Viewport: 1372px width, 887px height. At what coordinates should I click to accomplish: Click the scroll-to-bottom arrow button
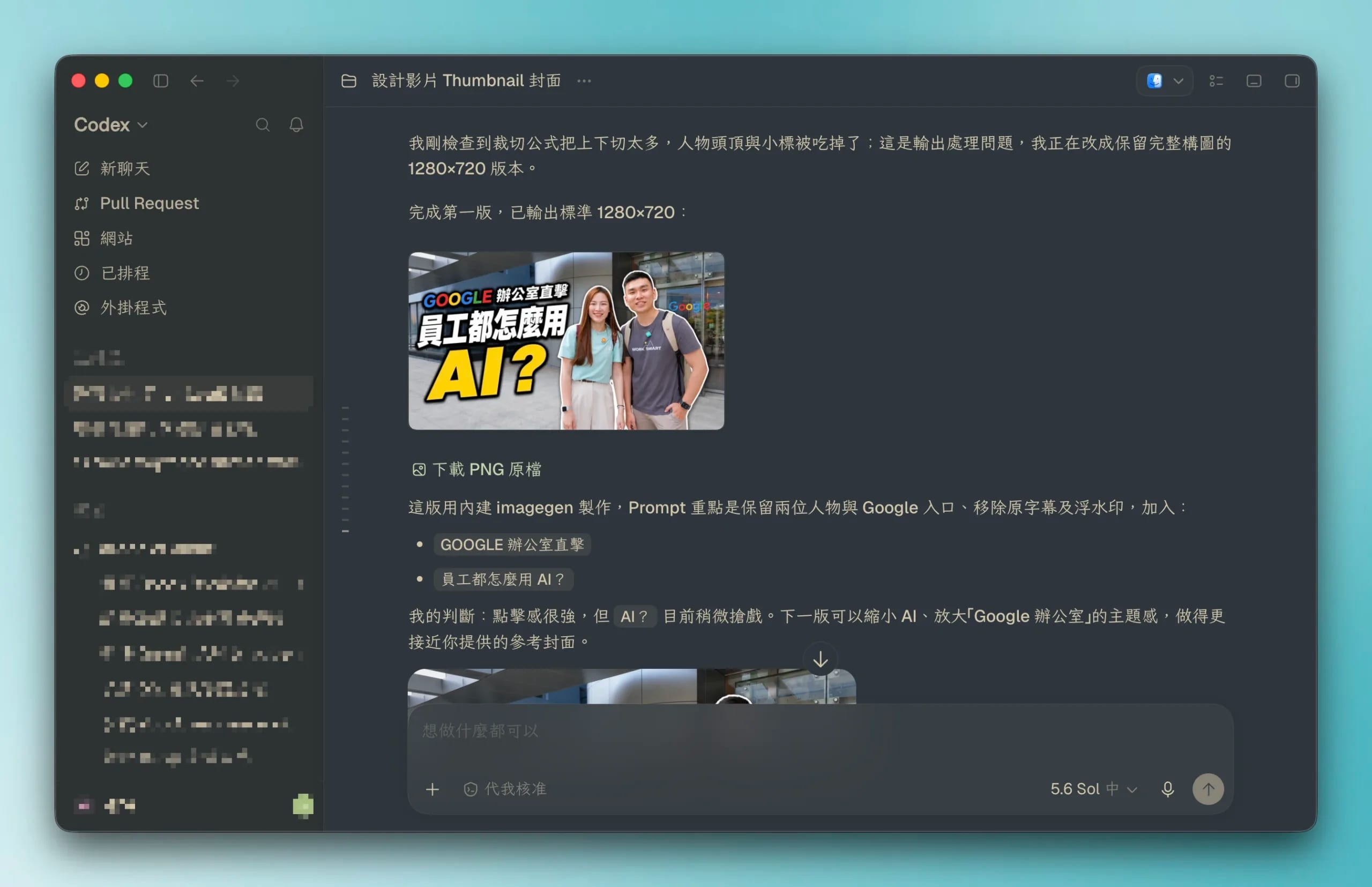(x=820, y=659)
